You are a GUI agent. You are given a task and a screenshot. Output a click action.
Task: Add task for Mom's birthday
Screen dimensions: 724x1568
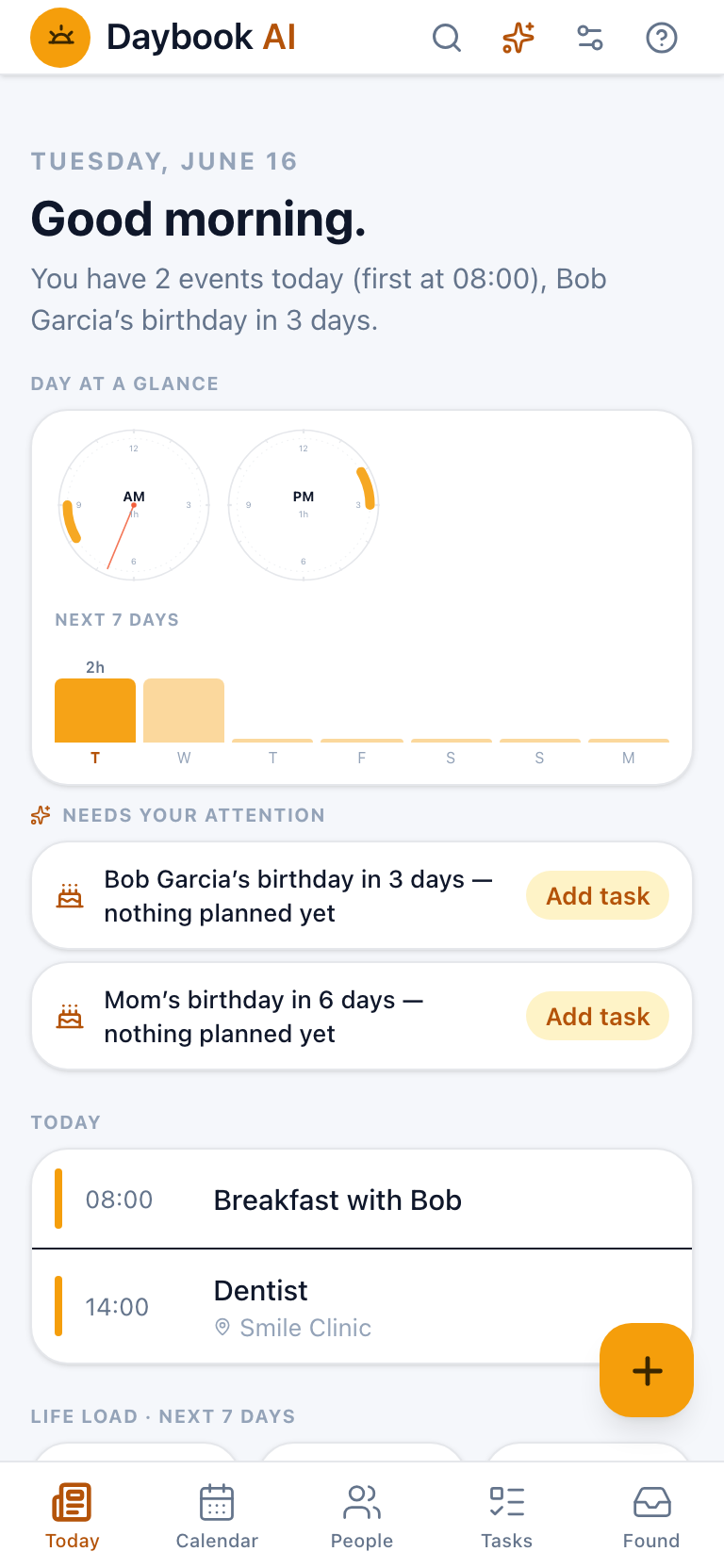pos(598,1016)
